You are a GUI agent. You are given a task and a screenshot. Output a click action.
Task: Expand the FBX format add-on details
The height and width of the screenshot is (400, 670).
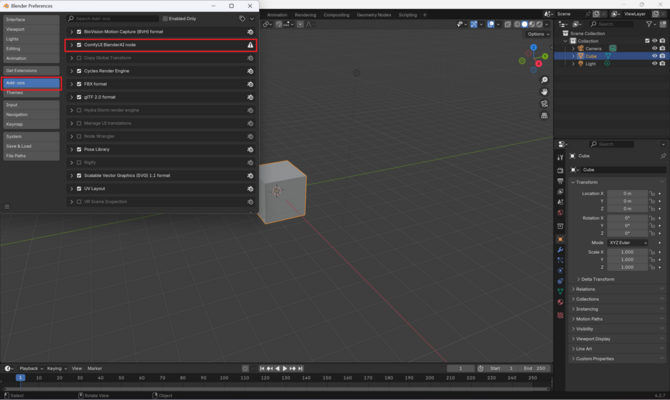(71, 84)
